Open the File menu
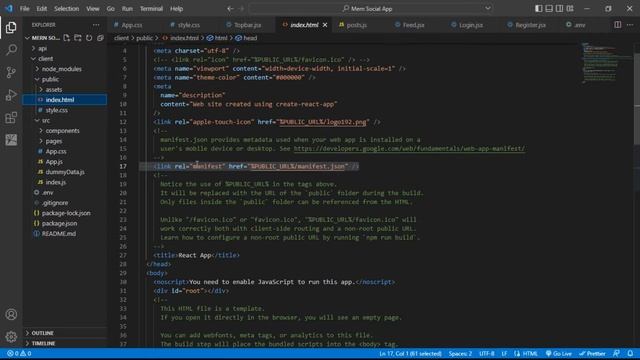Screen dimensions: 640x360 pyautogui.click(x=24, y=9)
